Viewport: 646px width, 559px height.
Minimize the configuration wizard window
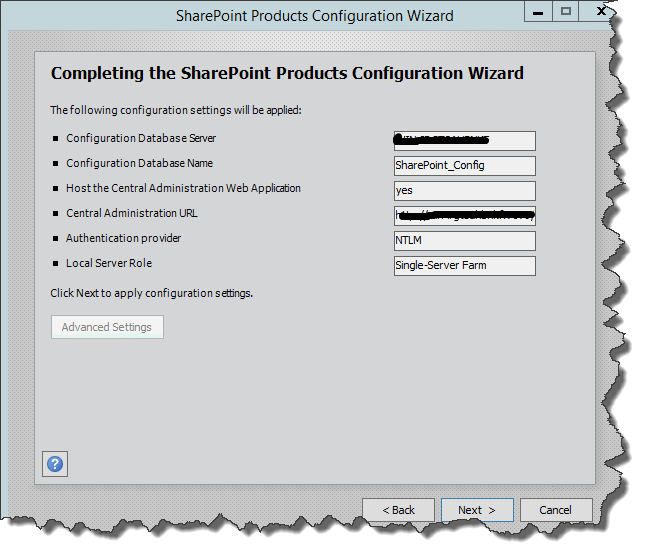coord(538,12)
